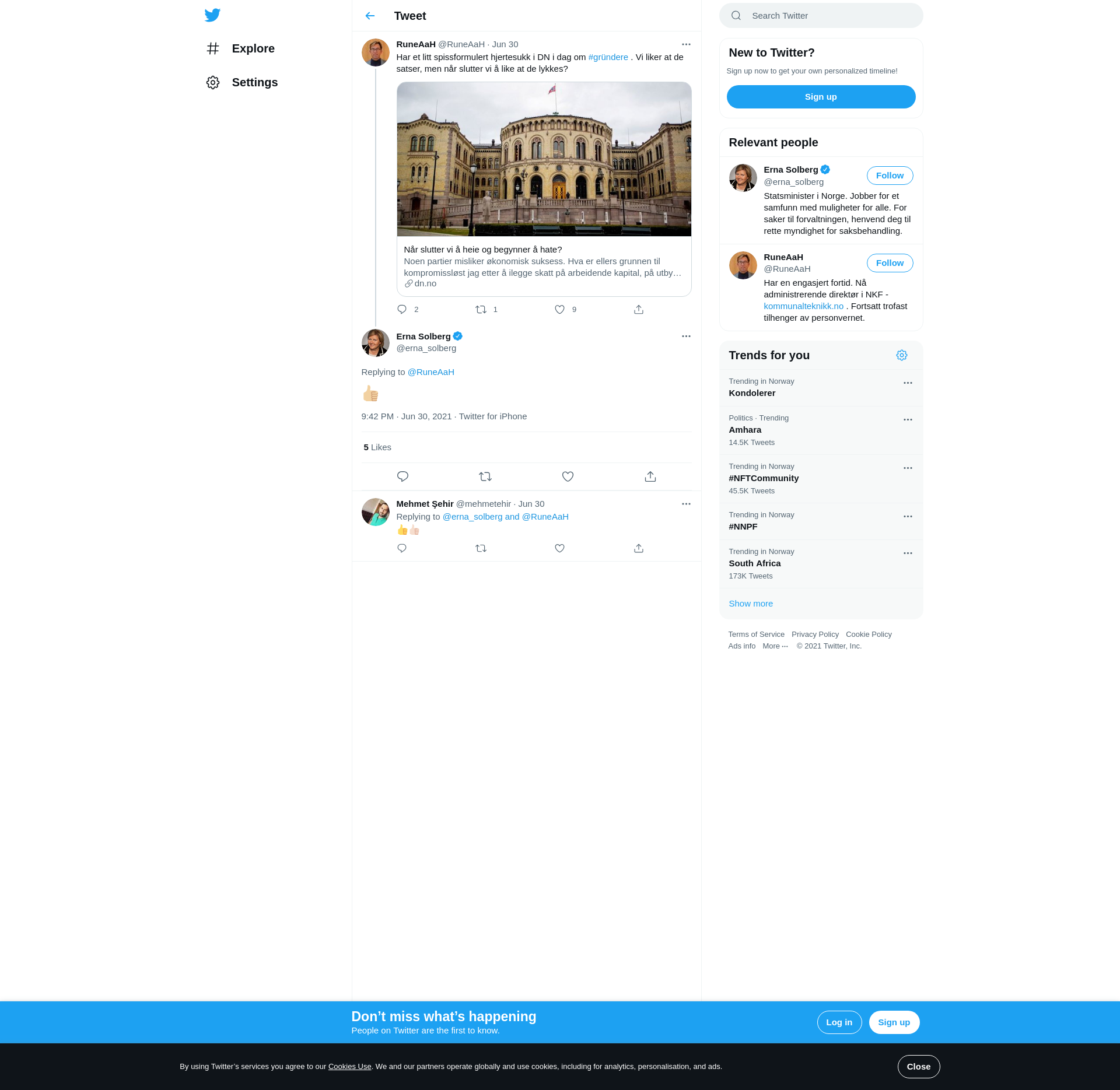
Task: Open the #NFTCommunity trend
Action: pos(821,479)
